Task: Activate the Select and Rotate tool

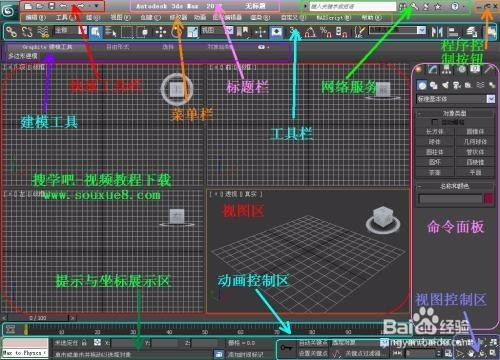Action: pos(176,32)
